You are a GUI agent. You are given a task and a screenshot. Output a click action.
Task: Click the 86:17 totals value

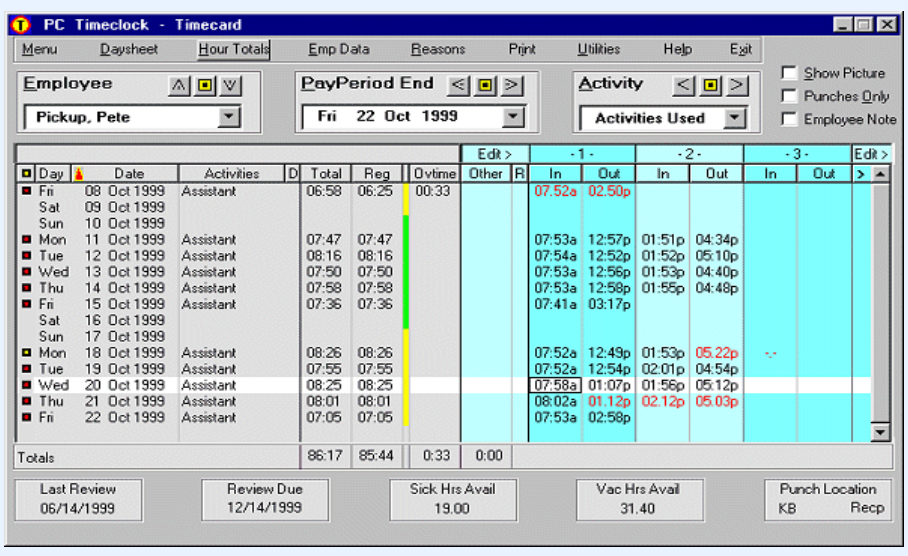coord(325,456)
